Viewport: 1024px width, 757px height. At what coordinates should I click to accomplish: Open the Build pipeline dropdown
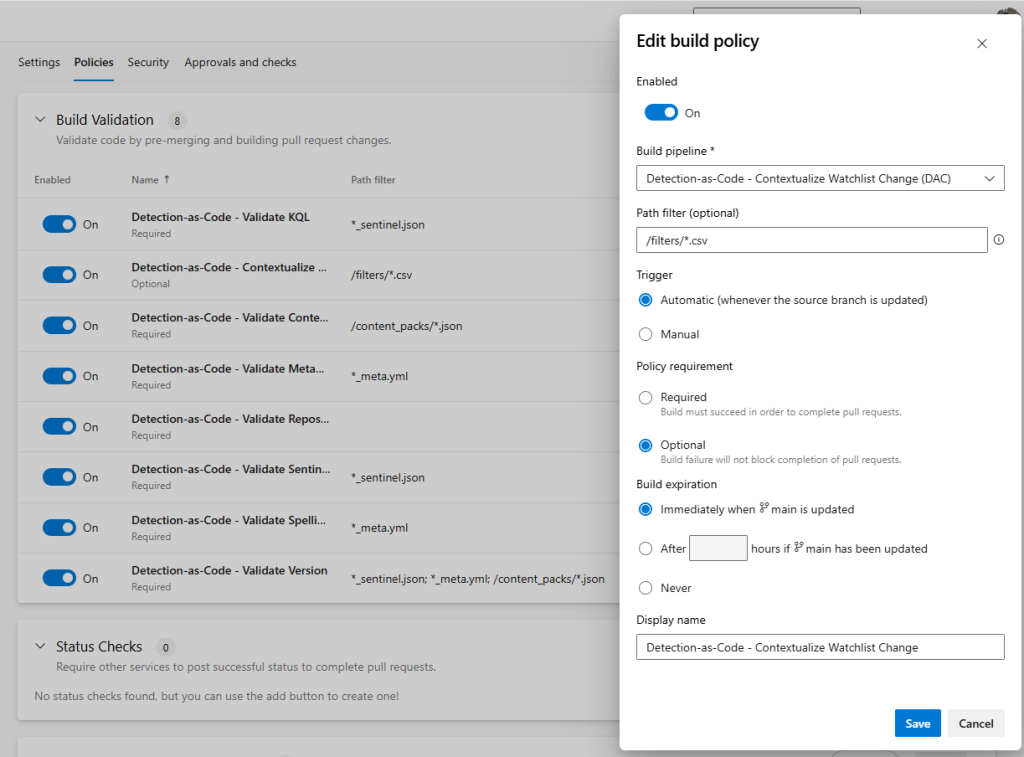[x=820, y=178]
